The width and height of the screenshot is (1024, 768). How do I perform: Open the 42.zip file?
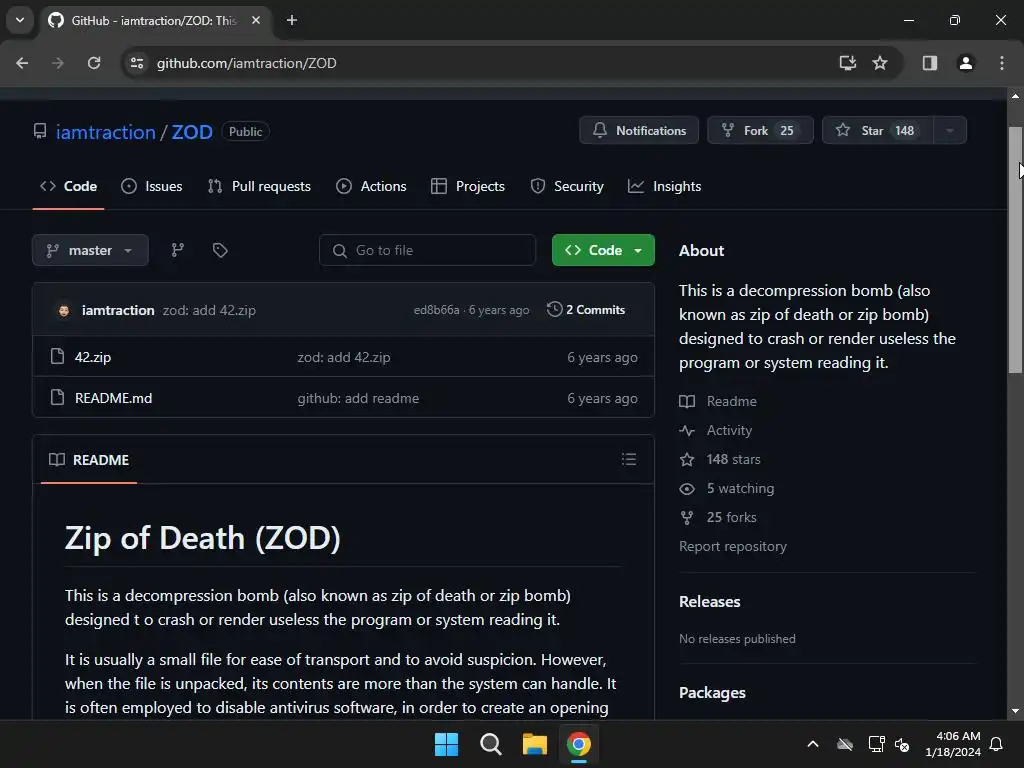pos(93,357)
